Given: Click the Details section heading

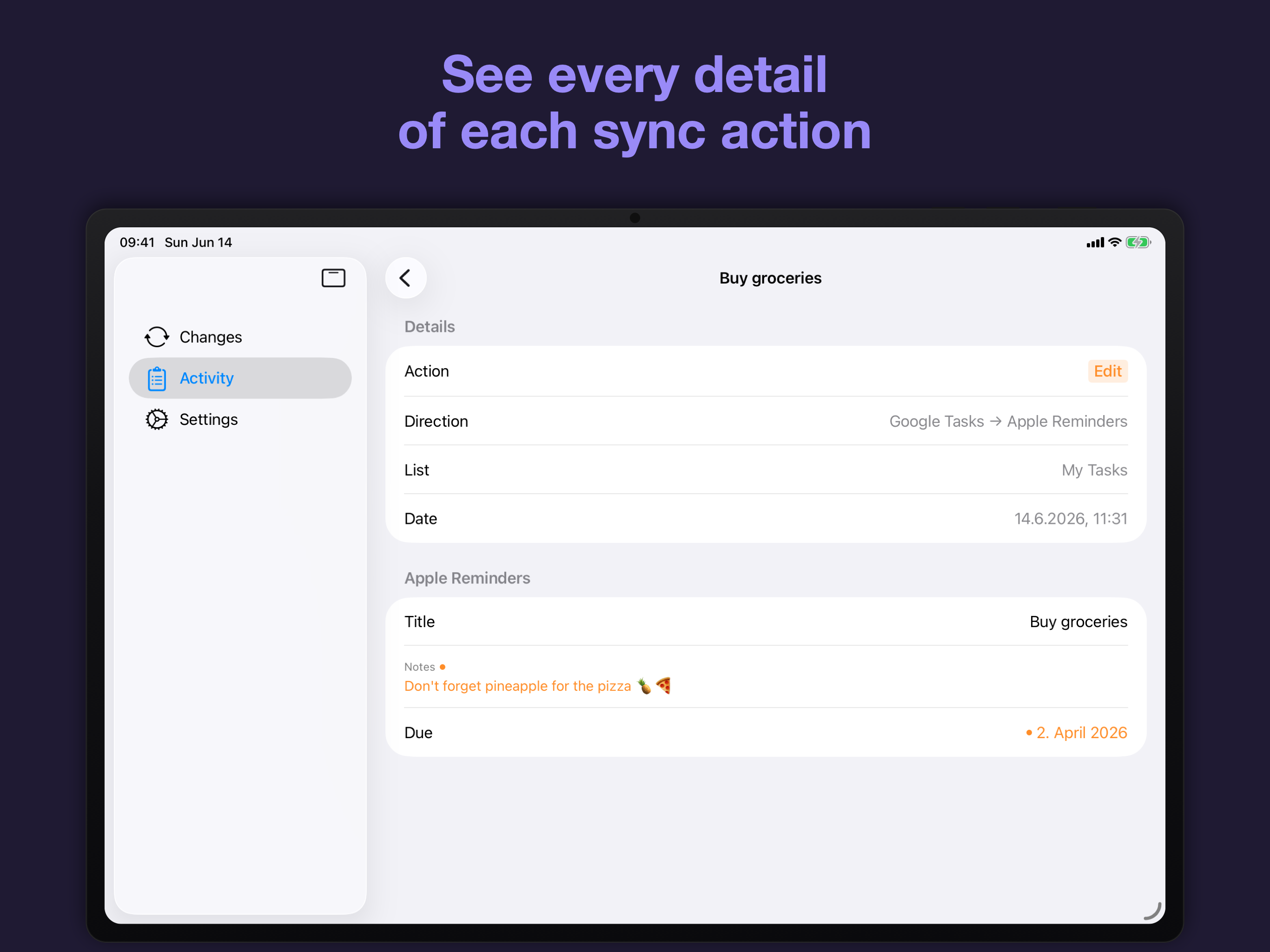Looking at the screenshot, I should [x=430, y=327].
